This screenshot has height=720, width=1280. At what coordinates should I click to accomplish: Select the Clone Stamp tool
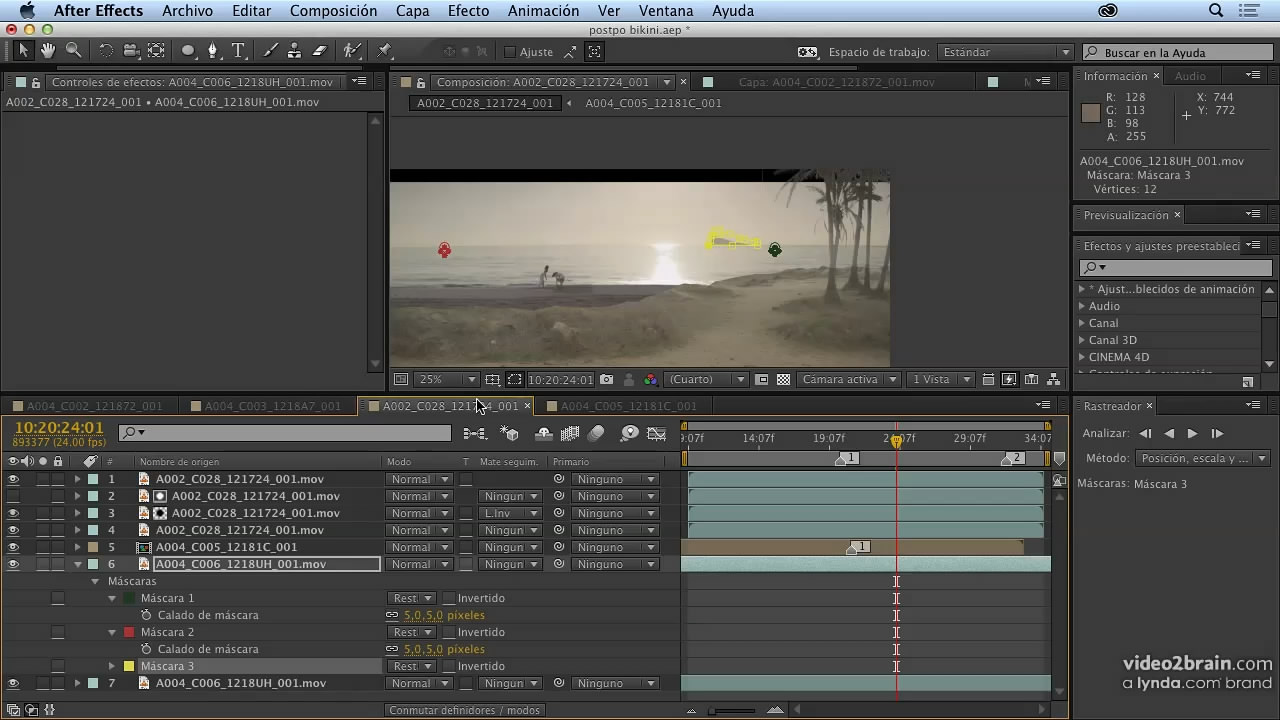(x=295, y=51)
